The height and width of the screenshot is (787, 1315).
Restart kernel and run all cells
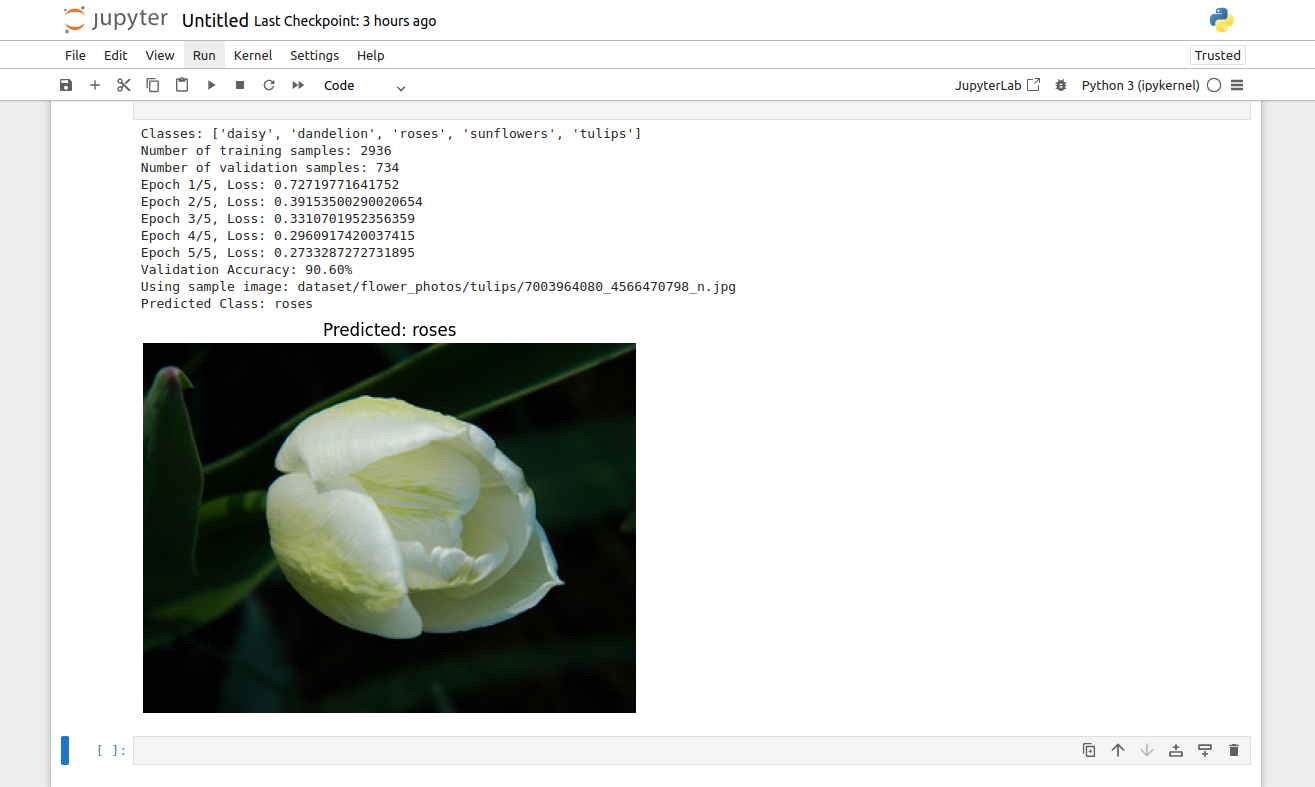(298, 86)
